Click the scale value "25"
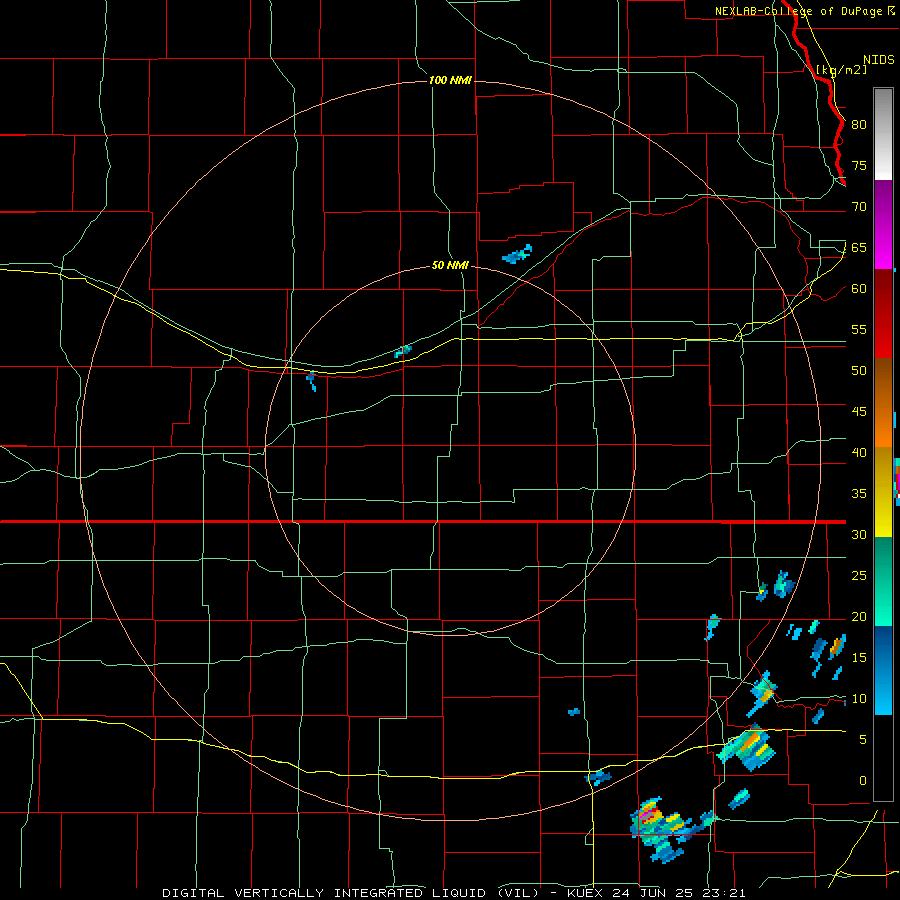The width and height of the screenshot is (900, 900). [x=859, y=576]
